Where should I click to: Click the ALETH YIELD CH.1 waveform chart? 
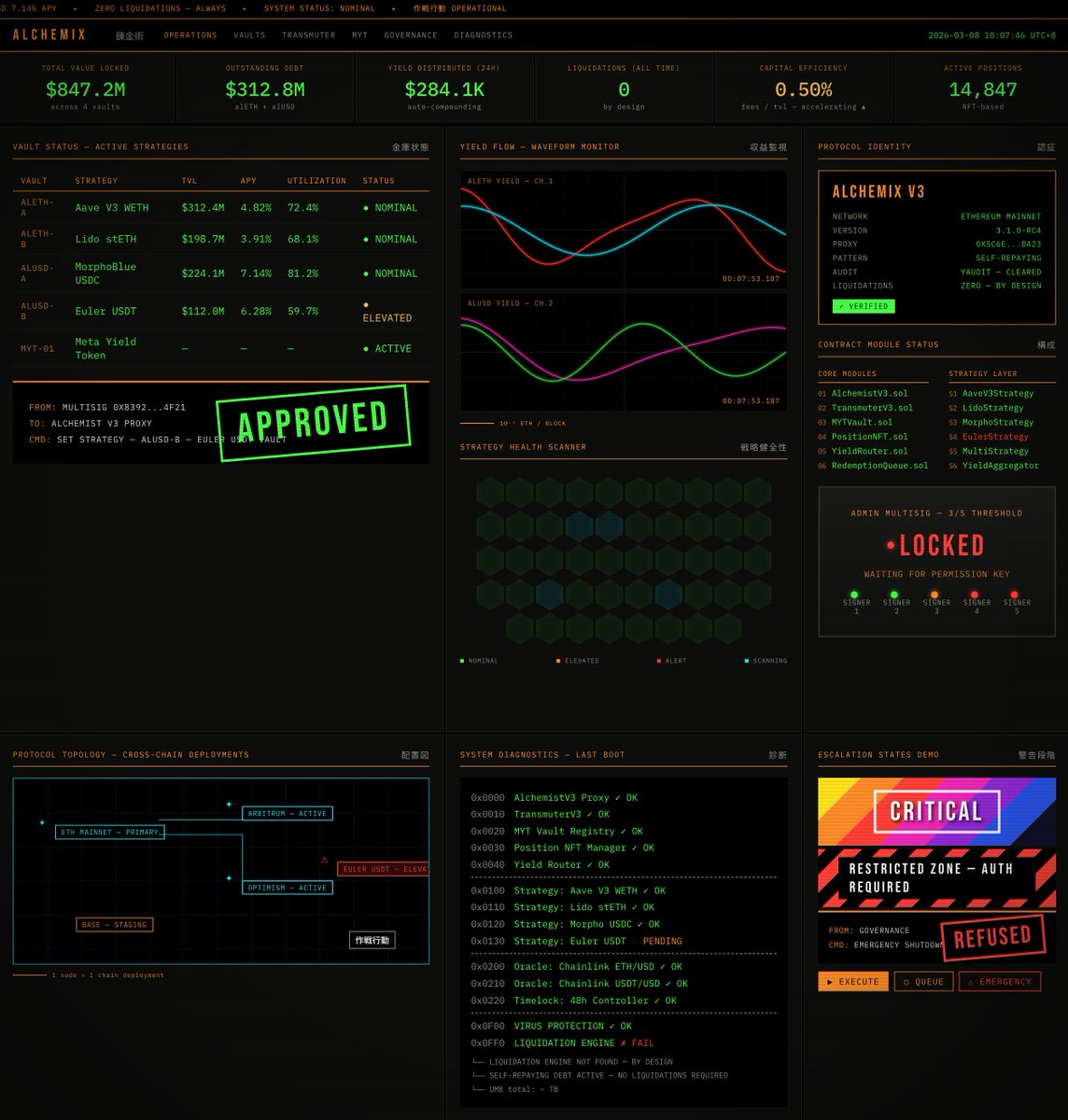point(624,230)
